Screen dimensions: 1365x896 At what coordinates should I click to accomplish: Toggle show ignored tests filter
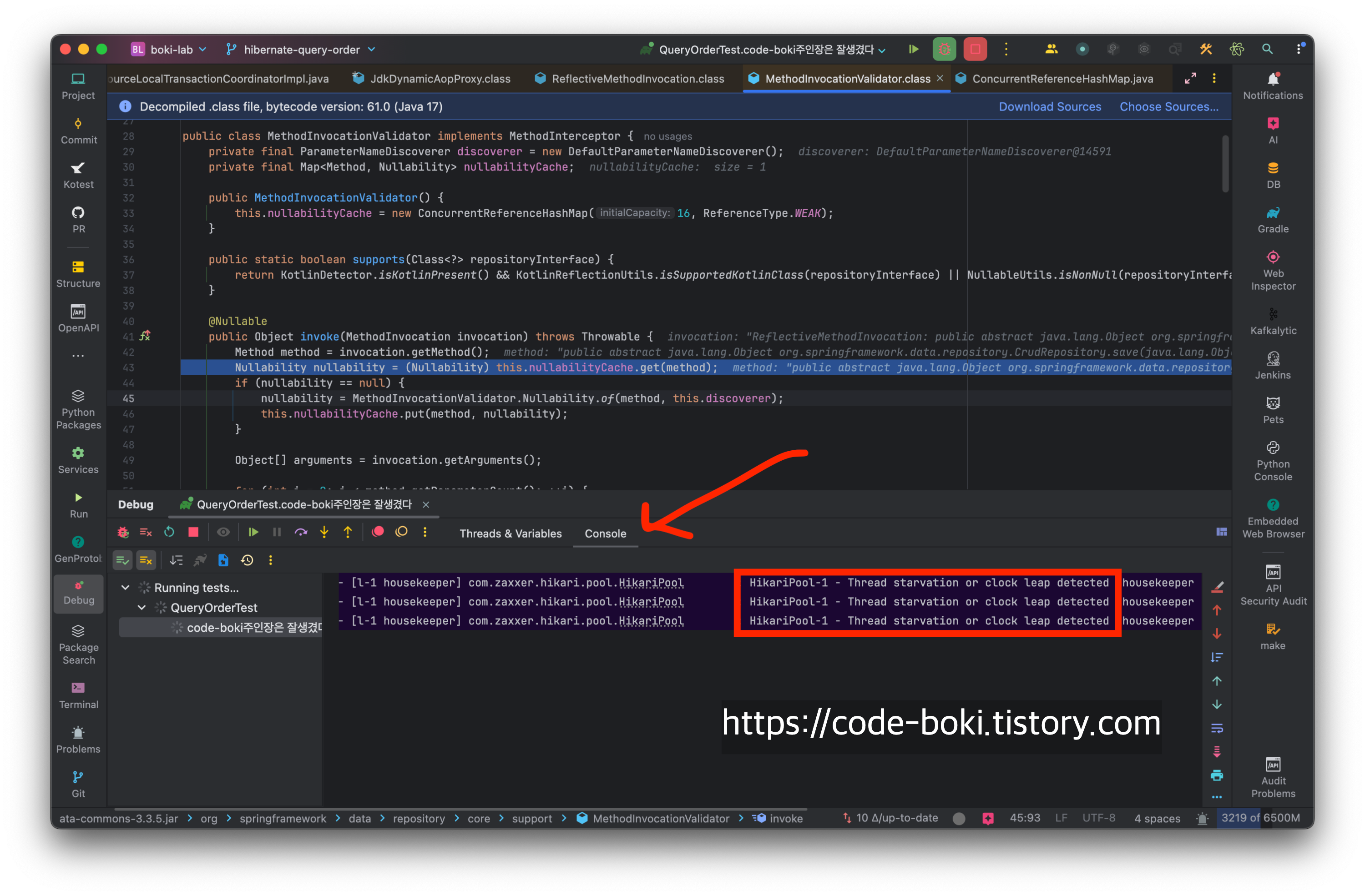click(146, 561)
